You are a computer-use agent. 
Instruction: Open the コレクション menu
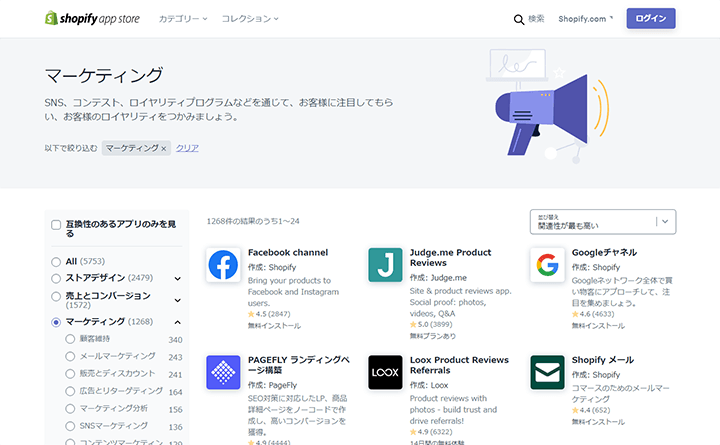click(249, 19)
